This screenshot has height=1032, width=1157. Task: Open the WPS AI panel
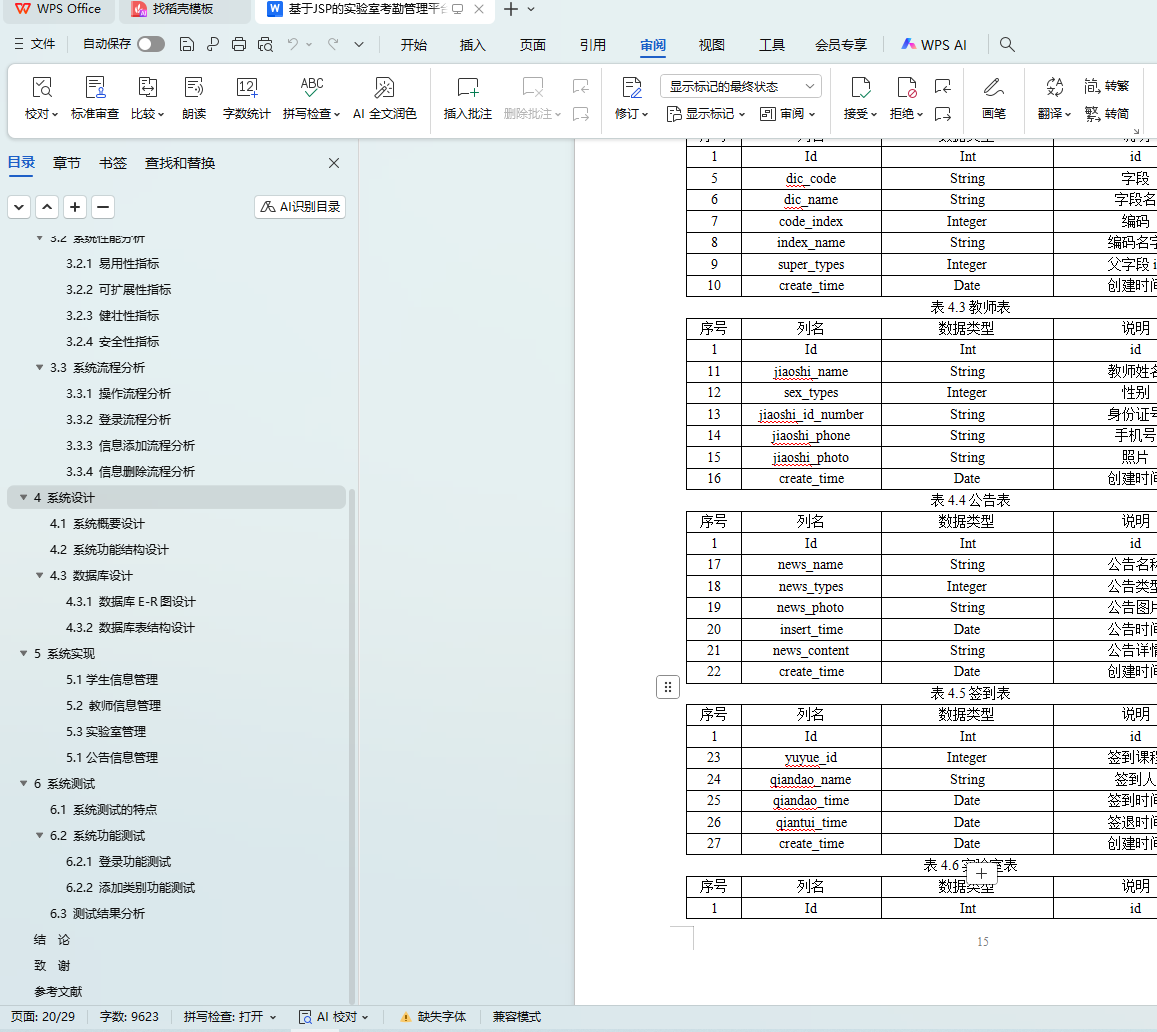933,44
